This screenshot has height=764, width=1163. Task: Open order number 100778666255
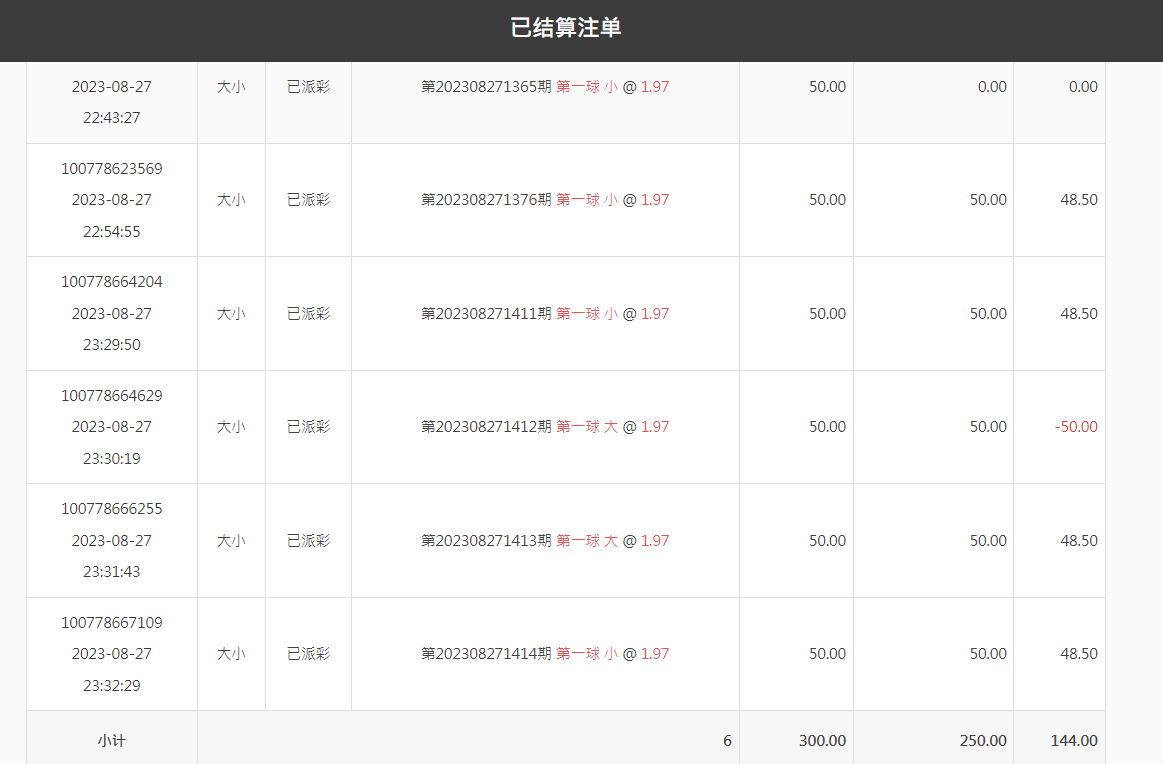112,509
